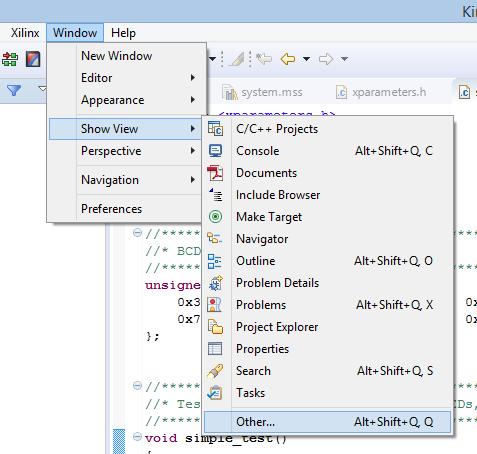Collapse the BCD comment block fold
Viewport: 477px width, 454px height.
(137, 232)
